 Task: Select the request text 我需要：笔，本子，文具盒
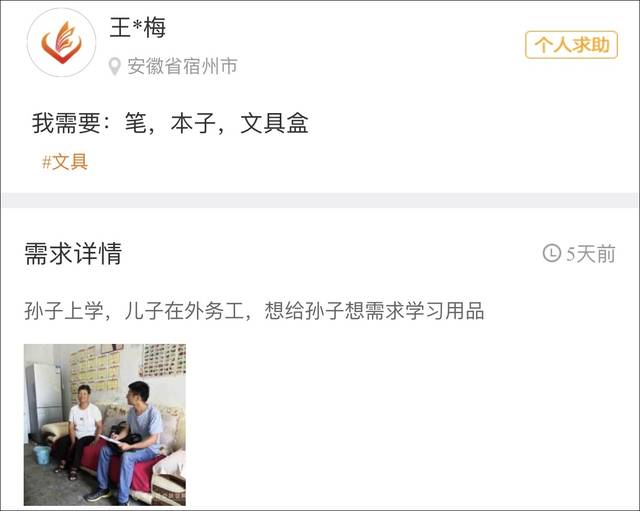170,123
